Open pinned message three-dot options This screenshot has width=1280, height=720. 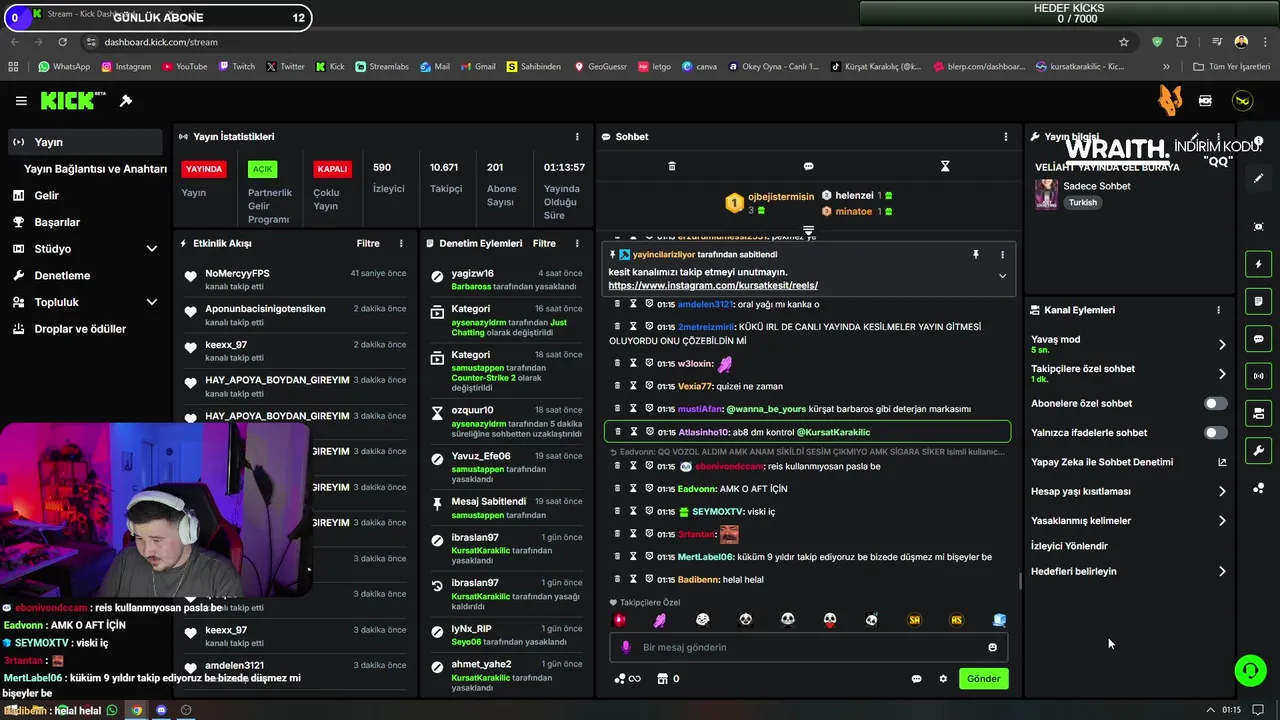coord(1002,255)
